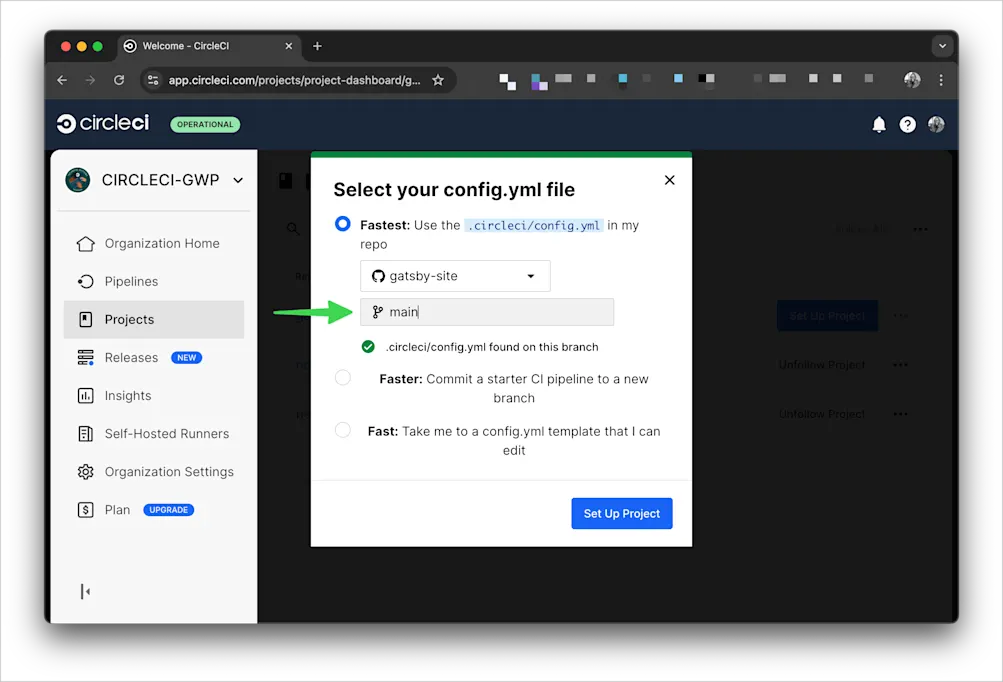Collapse the sidebar with the bottom toggle
Viewport: 1003px width, 682px height.
pyautogui.click(x=85, y=591)
